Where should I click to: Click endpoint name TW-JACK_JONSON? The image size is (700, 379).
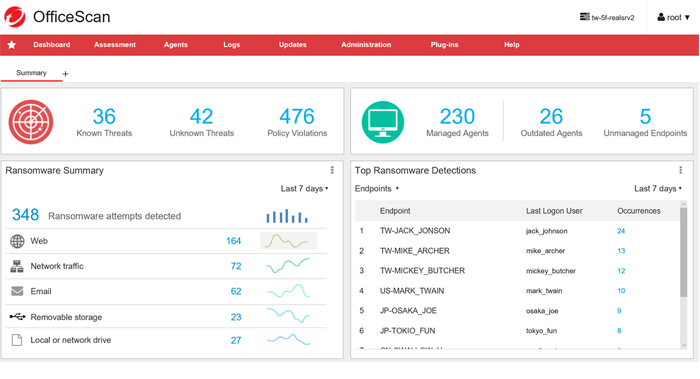coord(415,231)
